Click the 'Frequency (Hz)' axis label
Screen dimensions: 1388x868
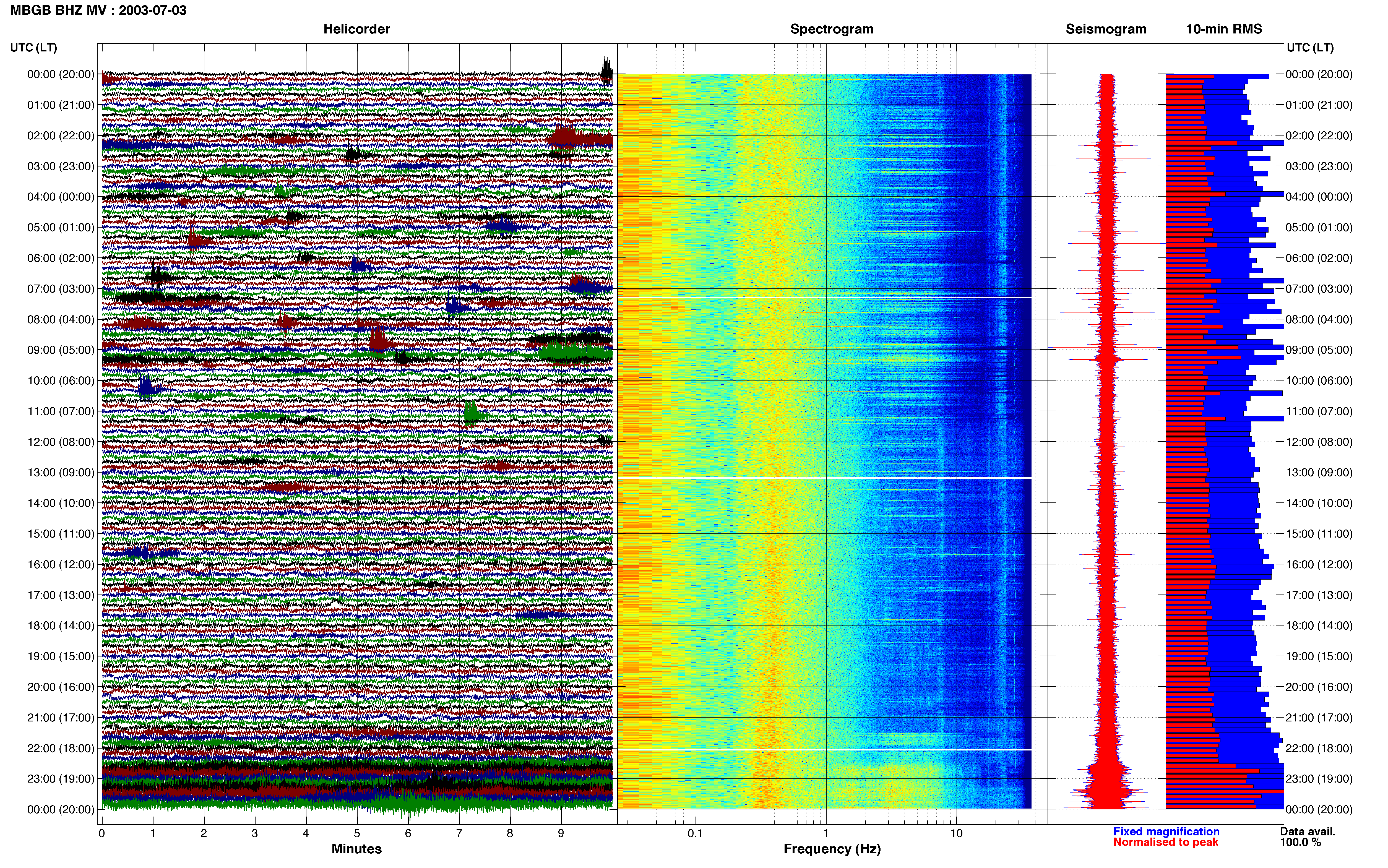click(832, 849)
